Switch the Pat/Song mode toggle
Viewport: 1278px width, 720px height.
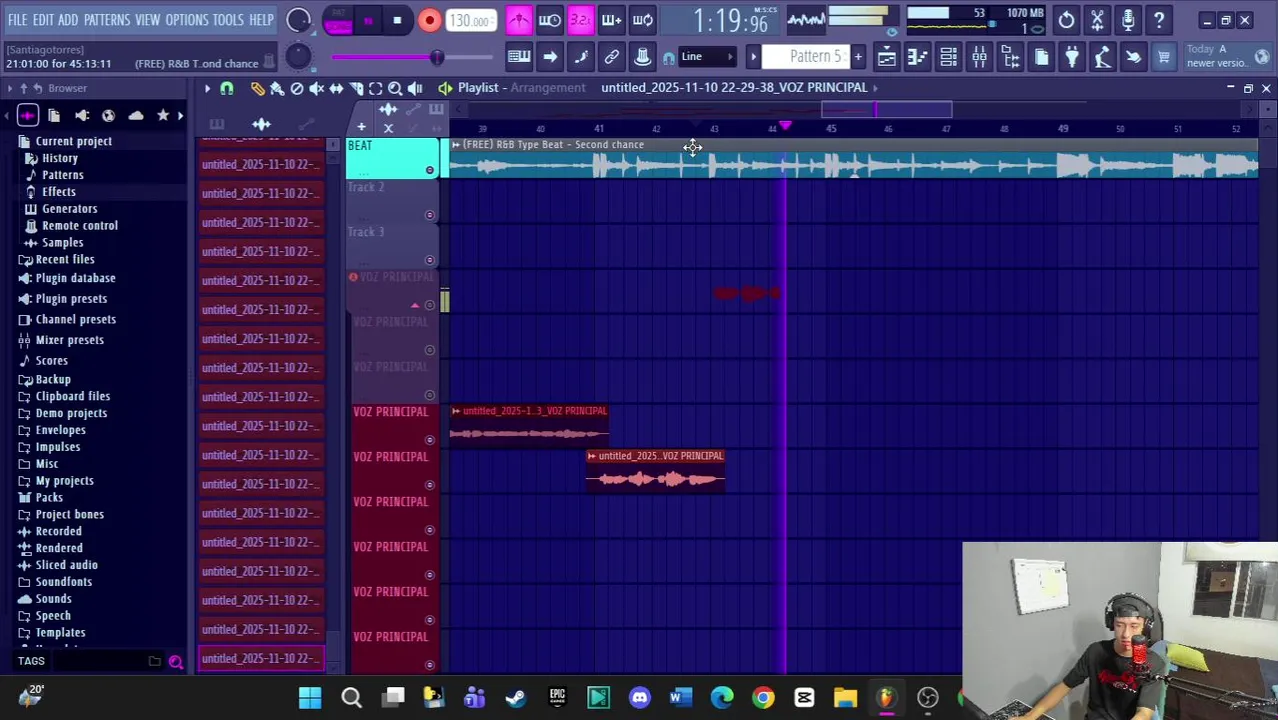tap(339, 20)
